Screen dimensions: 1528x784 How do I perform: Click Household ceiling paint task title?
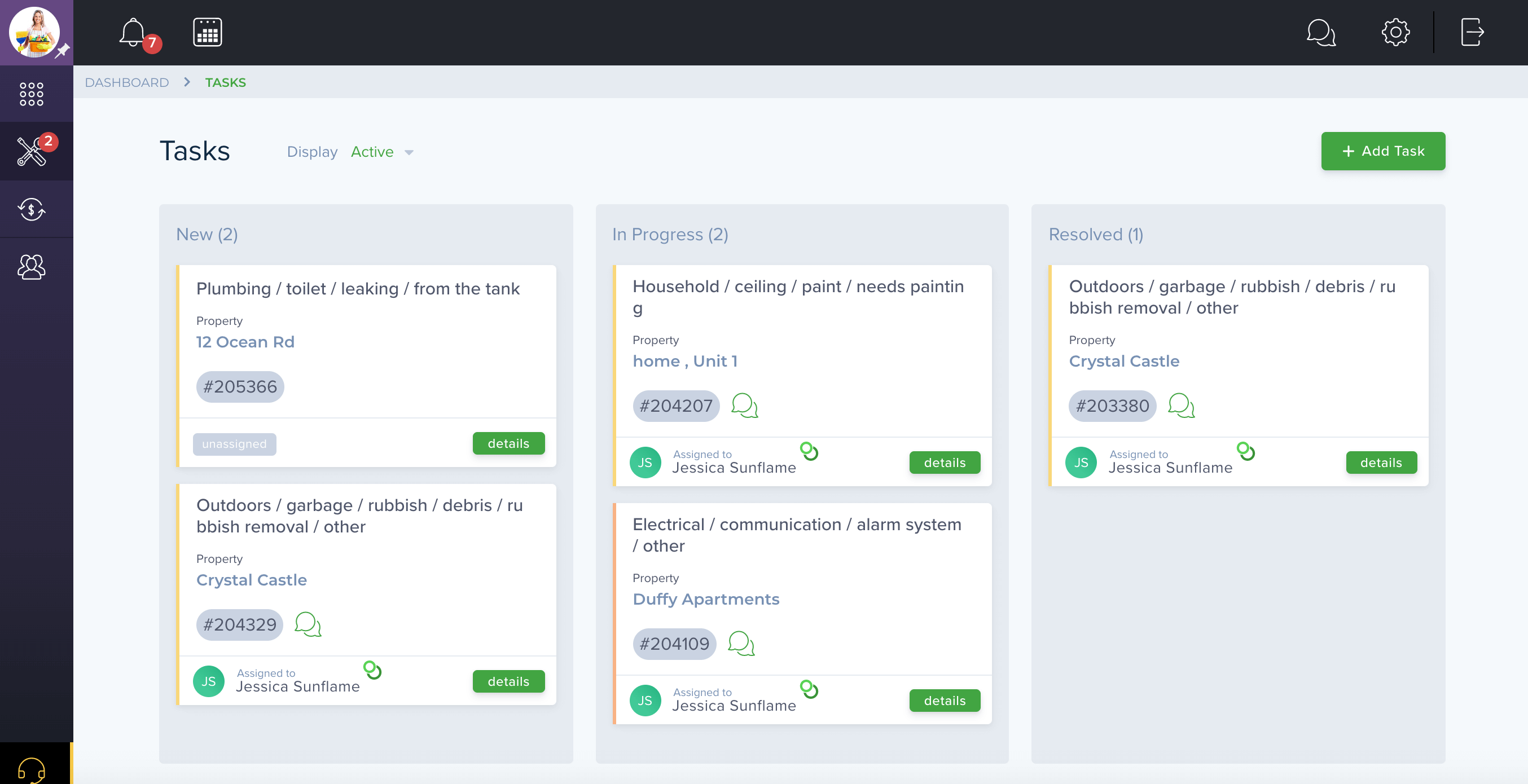point(798,297)
